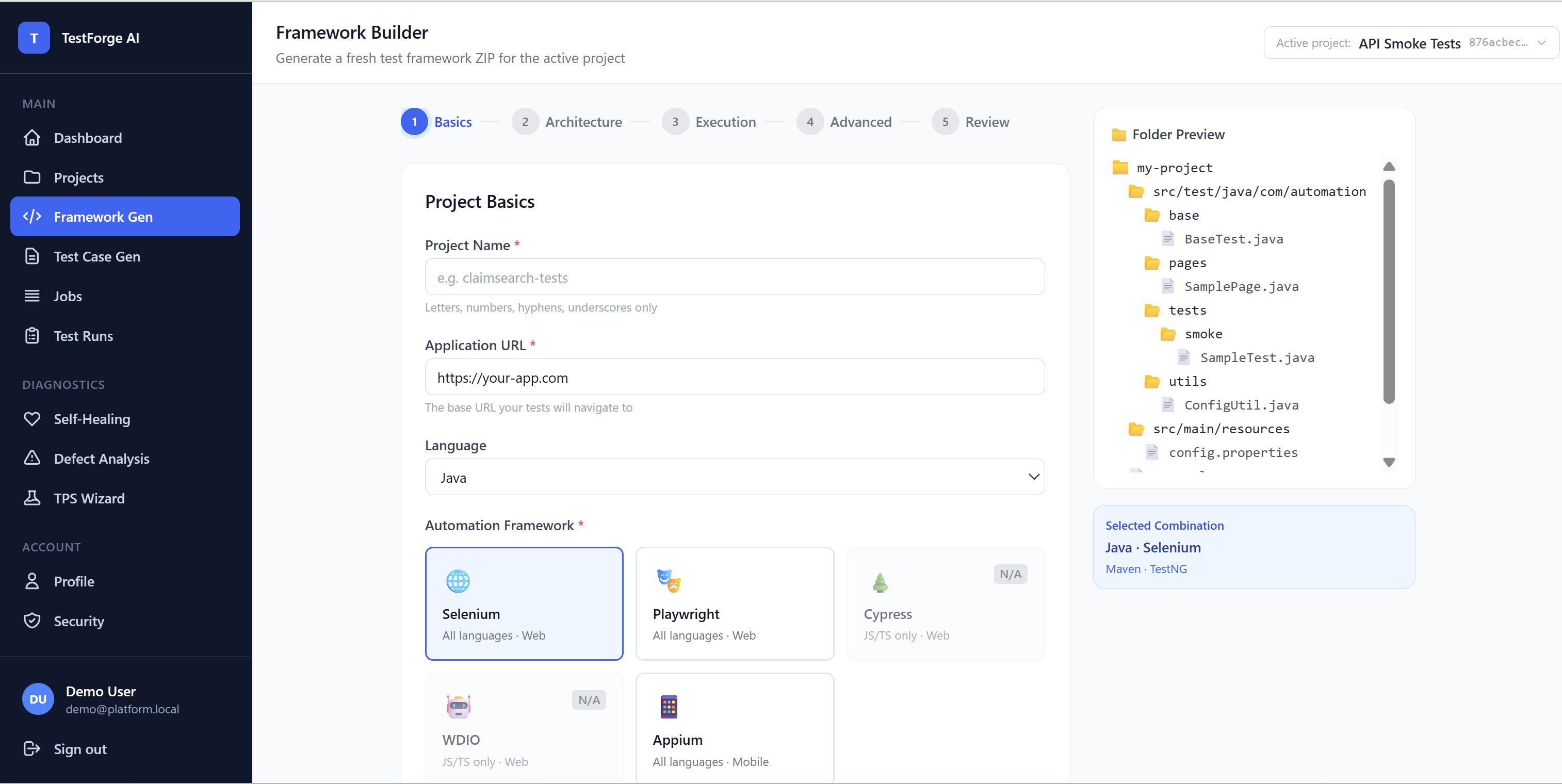This screenshot has width=1562, height=784.
Task: Open Dashboard from the sidebar
Action: point(125,138)
